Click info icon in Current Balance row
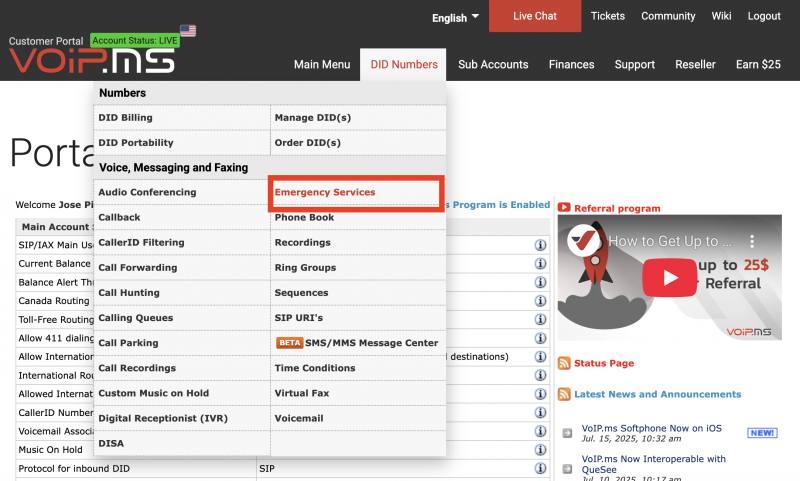The height and width of the screenshot is (481, 800). coord(540,263)
